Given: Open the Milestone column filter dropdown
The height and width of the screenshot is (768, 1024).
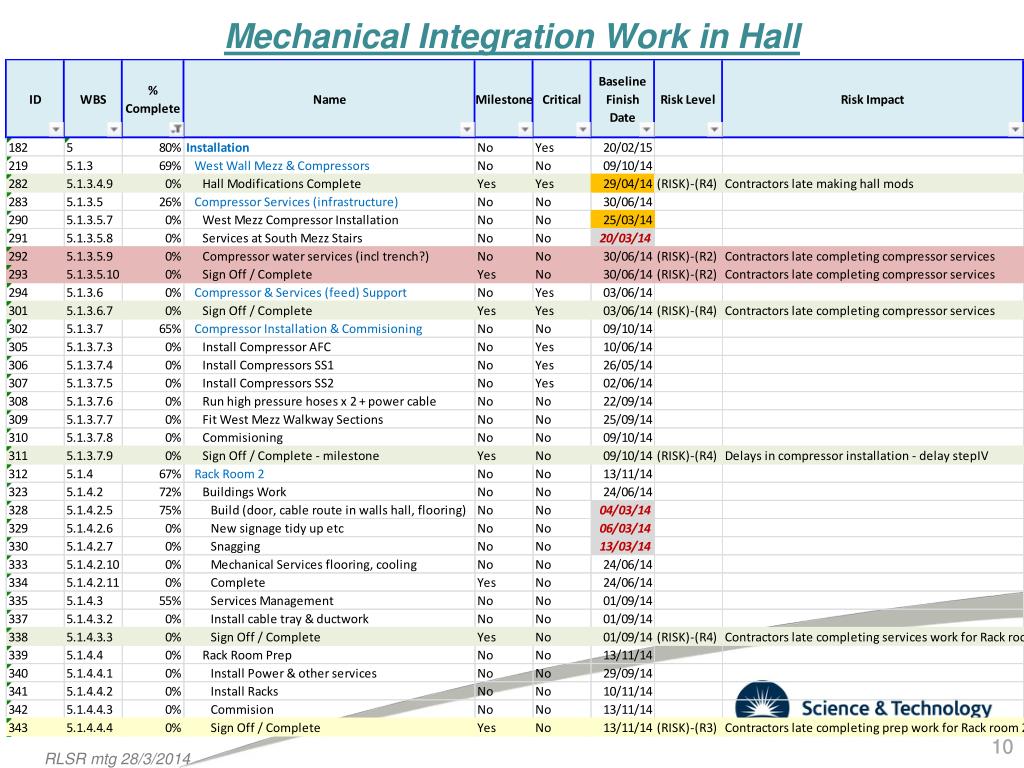Looking at the screenshot, I should coord(524,129).
